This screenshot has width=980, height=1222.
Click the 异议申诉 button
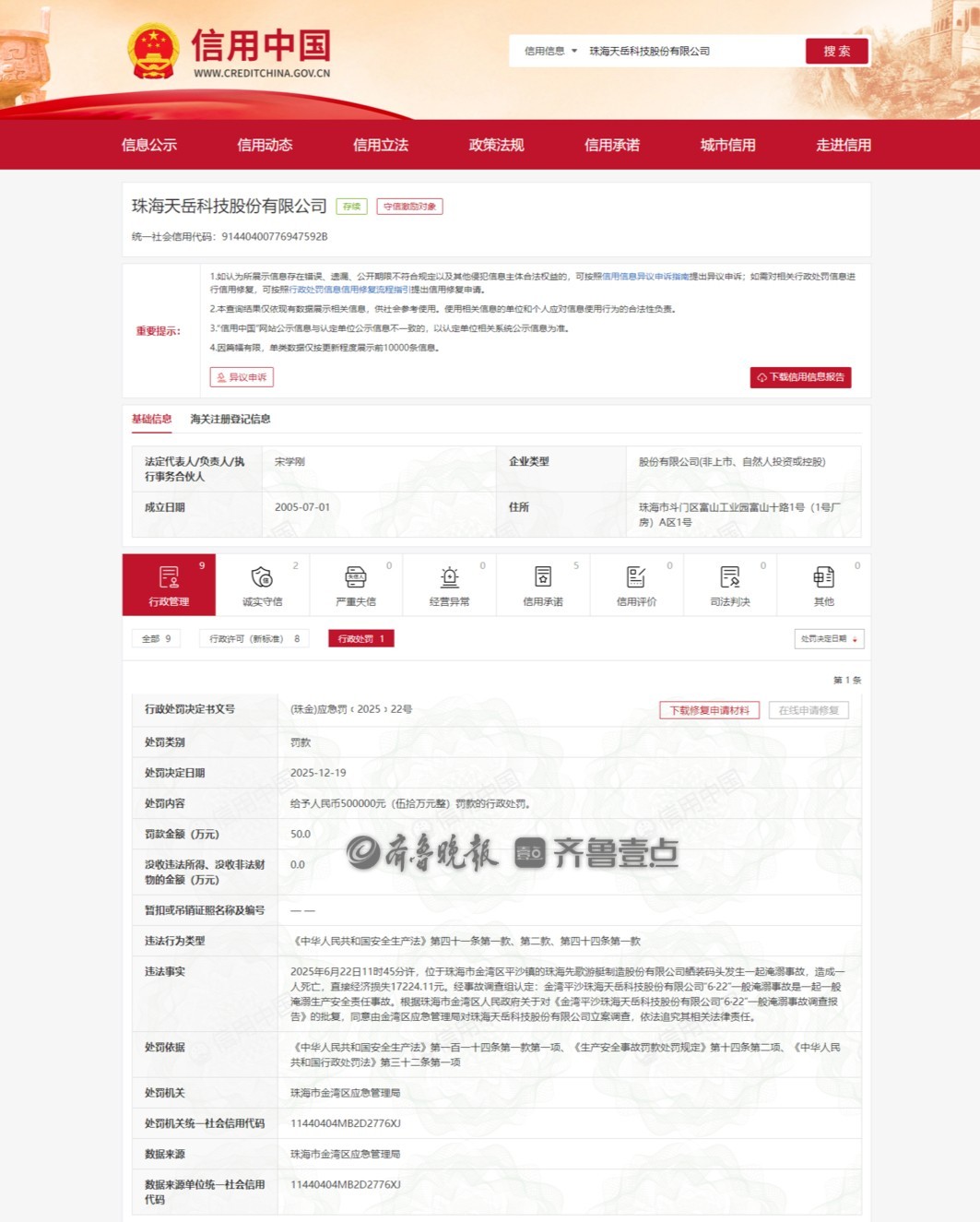tap(242, 377)
